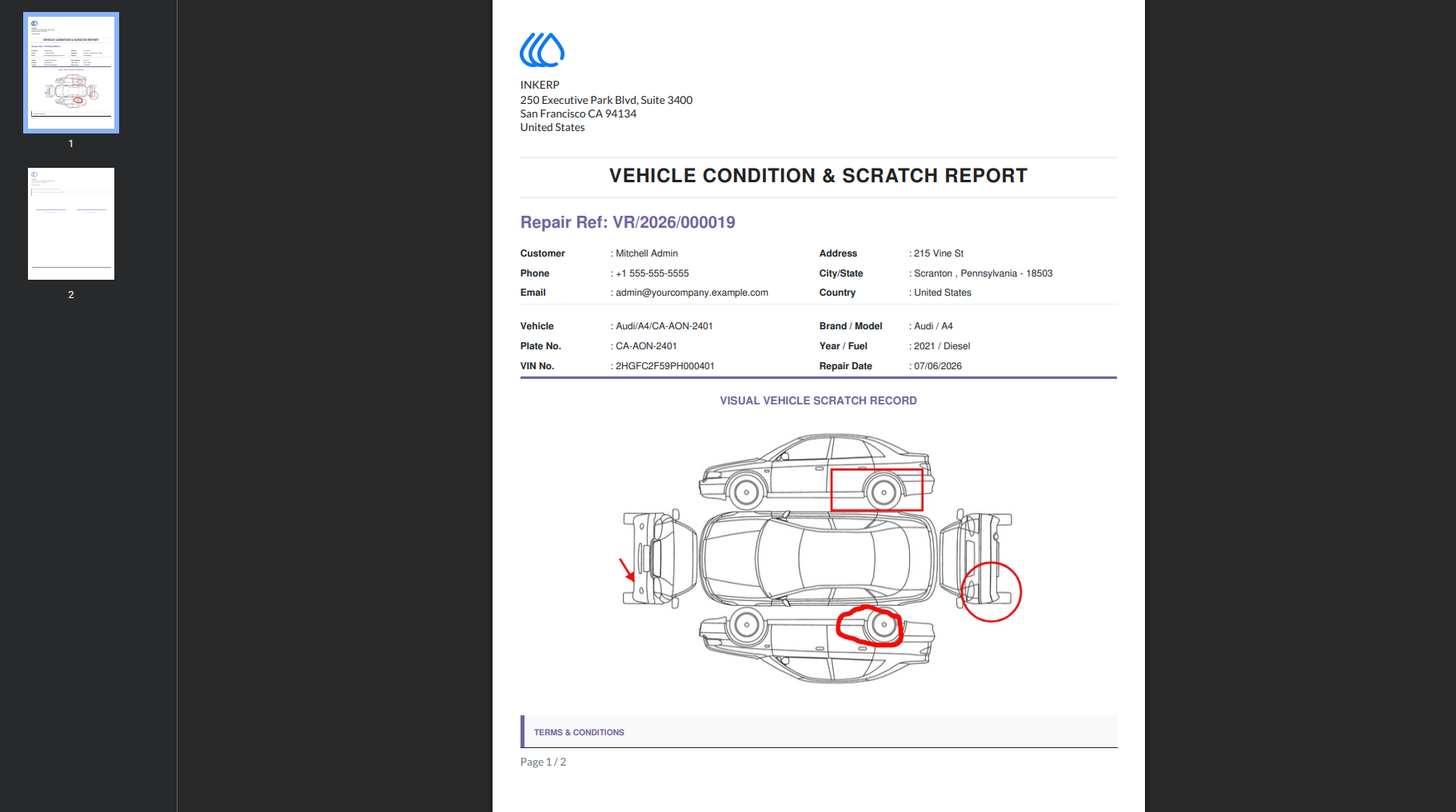Screen dimensions: 1456x812
Task: Select email admin@yourcompany.example.com
Action: point(692,293)
